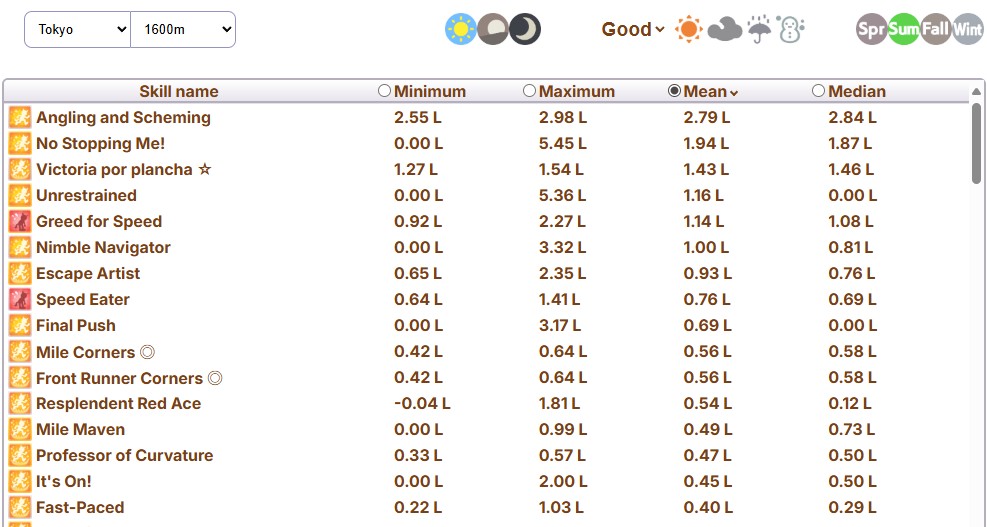Click the red Greed for Speed icon
The image size is (987, 527).
(20, 222)
